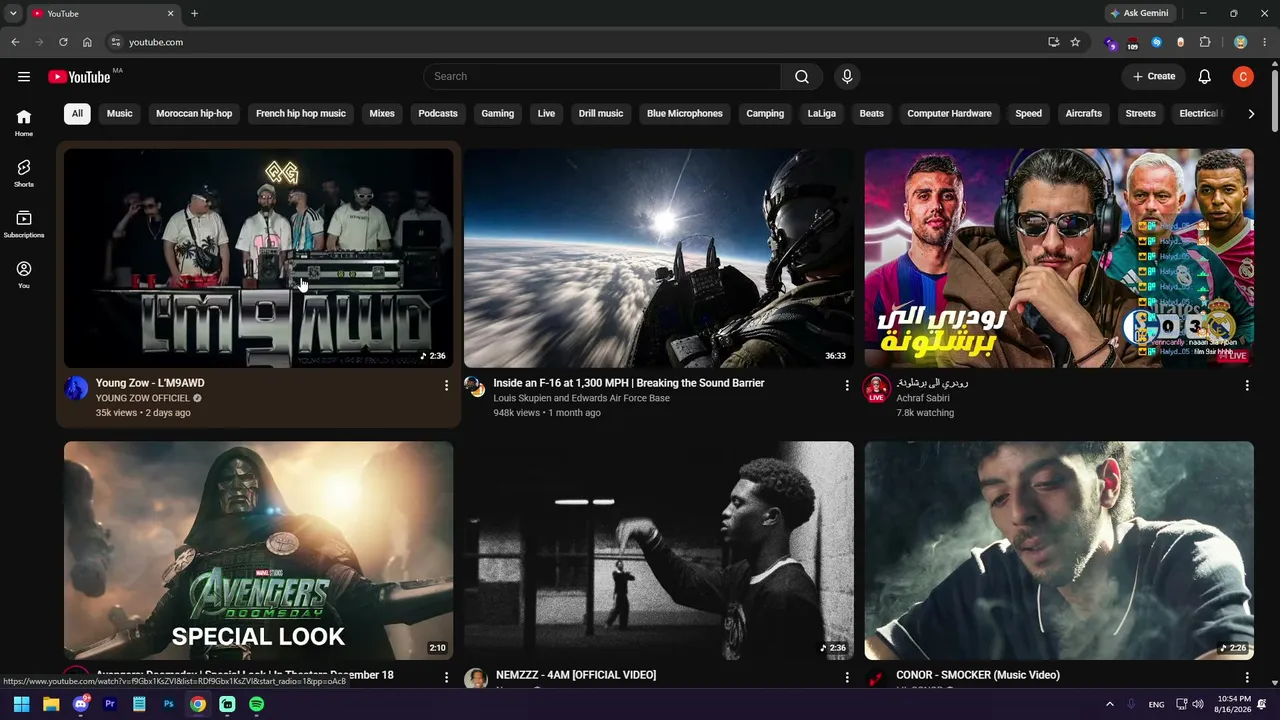Open Avengers Doomsday Special Look thumbnail
This screenshot has width=1280, height=720.
[258, 551]
